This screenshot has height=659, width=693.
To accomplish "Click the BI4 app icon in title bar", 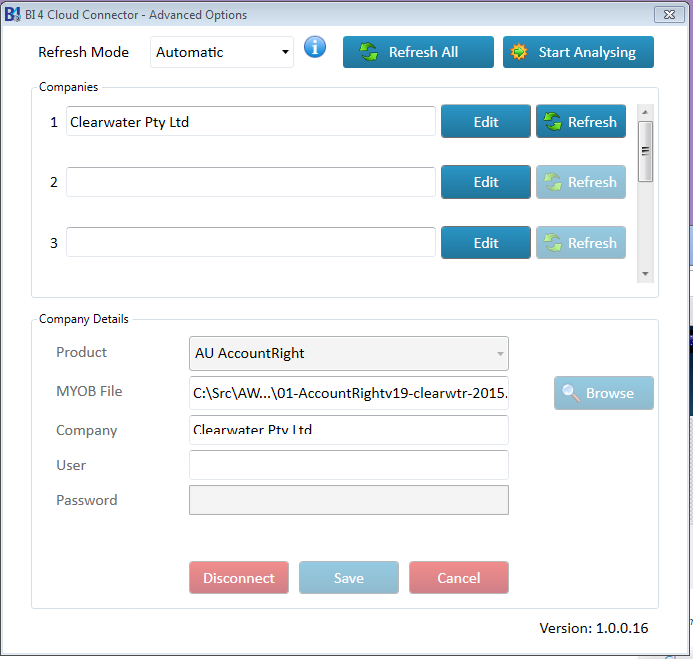I will 12,15.
